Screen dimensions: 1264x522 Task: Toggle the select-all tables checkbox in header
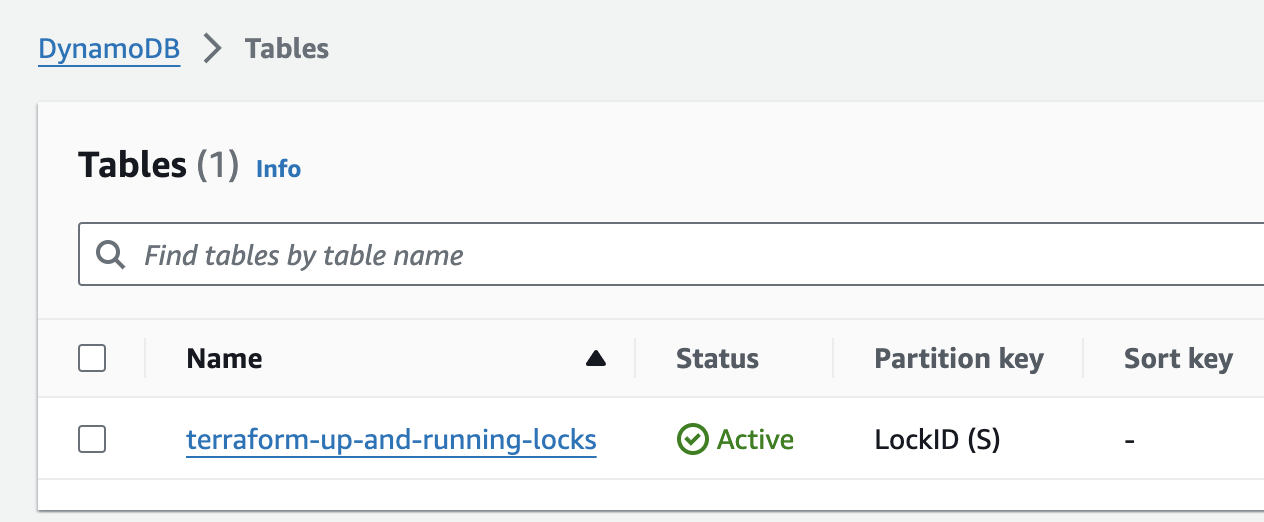click(92, 358)
